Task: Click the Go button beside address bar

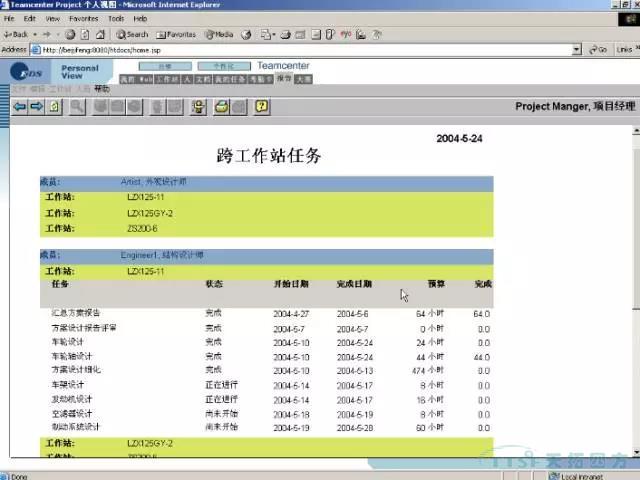Action: coord(602,49)
